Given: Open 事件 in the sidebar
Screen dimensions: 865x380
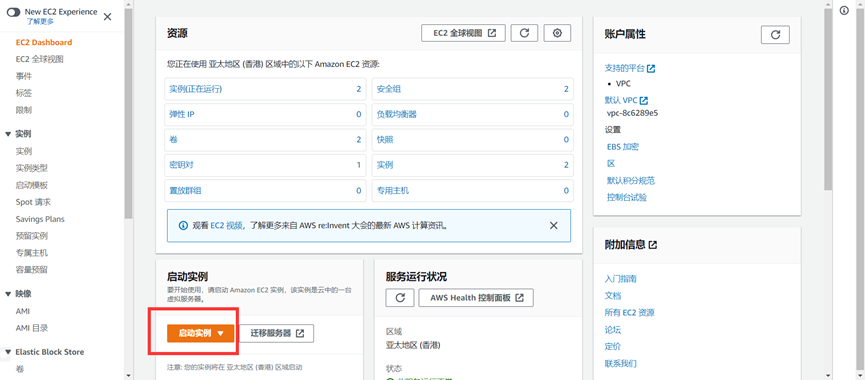Looking at the screenshot, I should (x=24, y=76).
